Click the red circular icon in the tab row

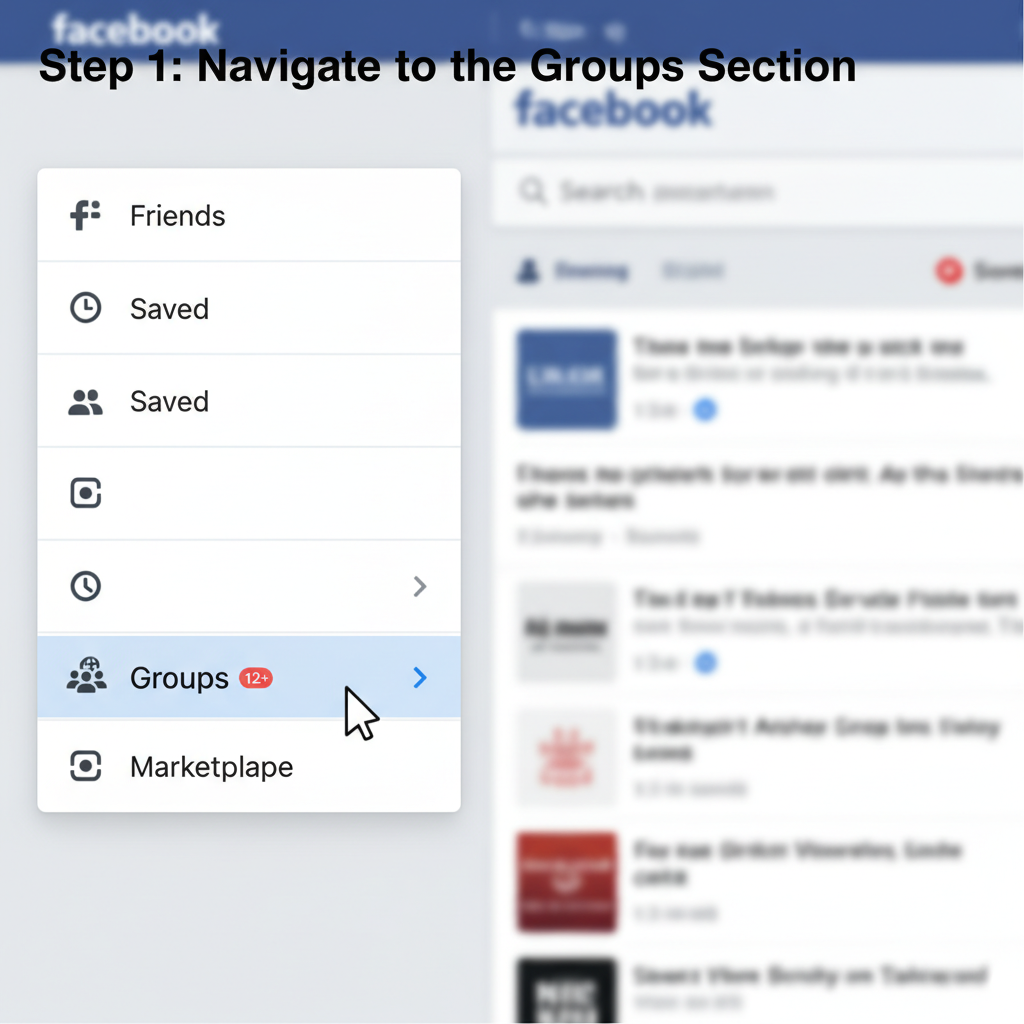point(948,270)
